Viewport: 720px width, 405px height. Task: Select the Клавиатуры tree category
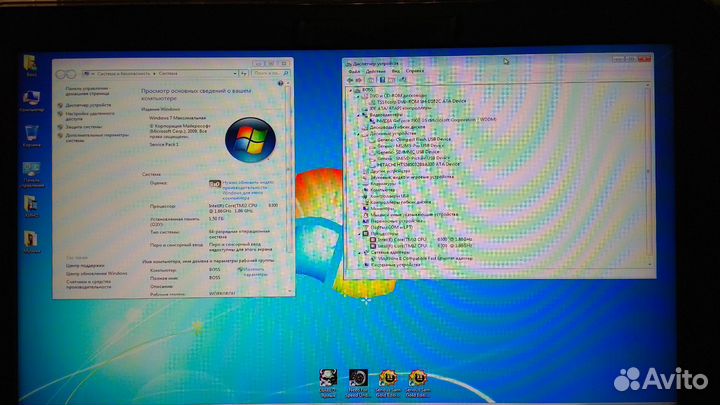(382, 183)
